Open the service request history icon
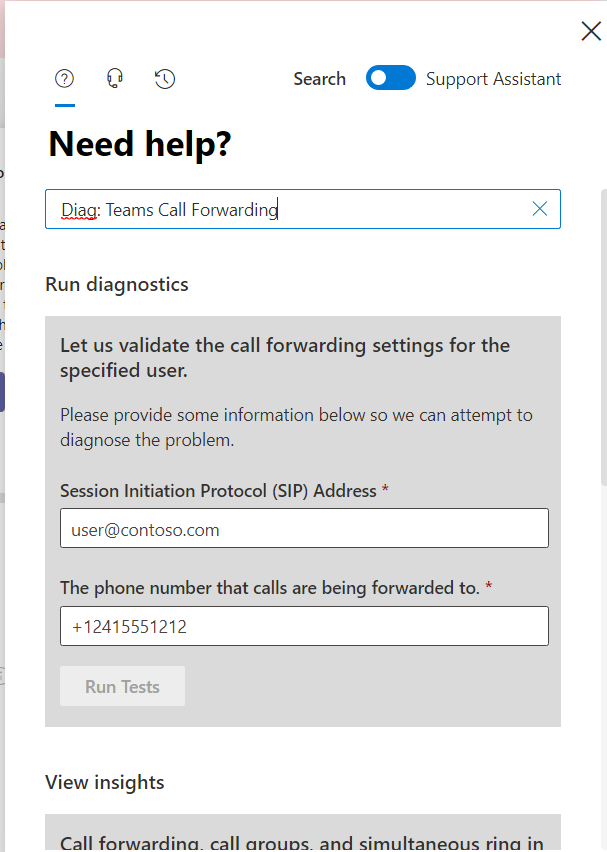 165,79
